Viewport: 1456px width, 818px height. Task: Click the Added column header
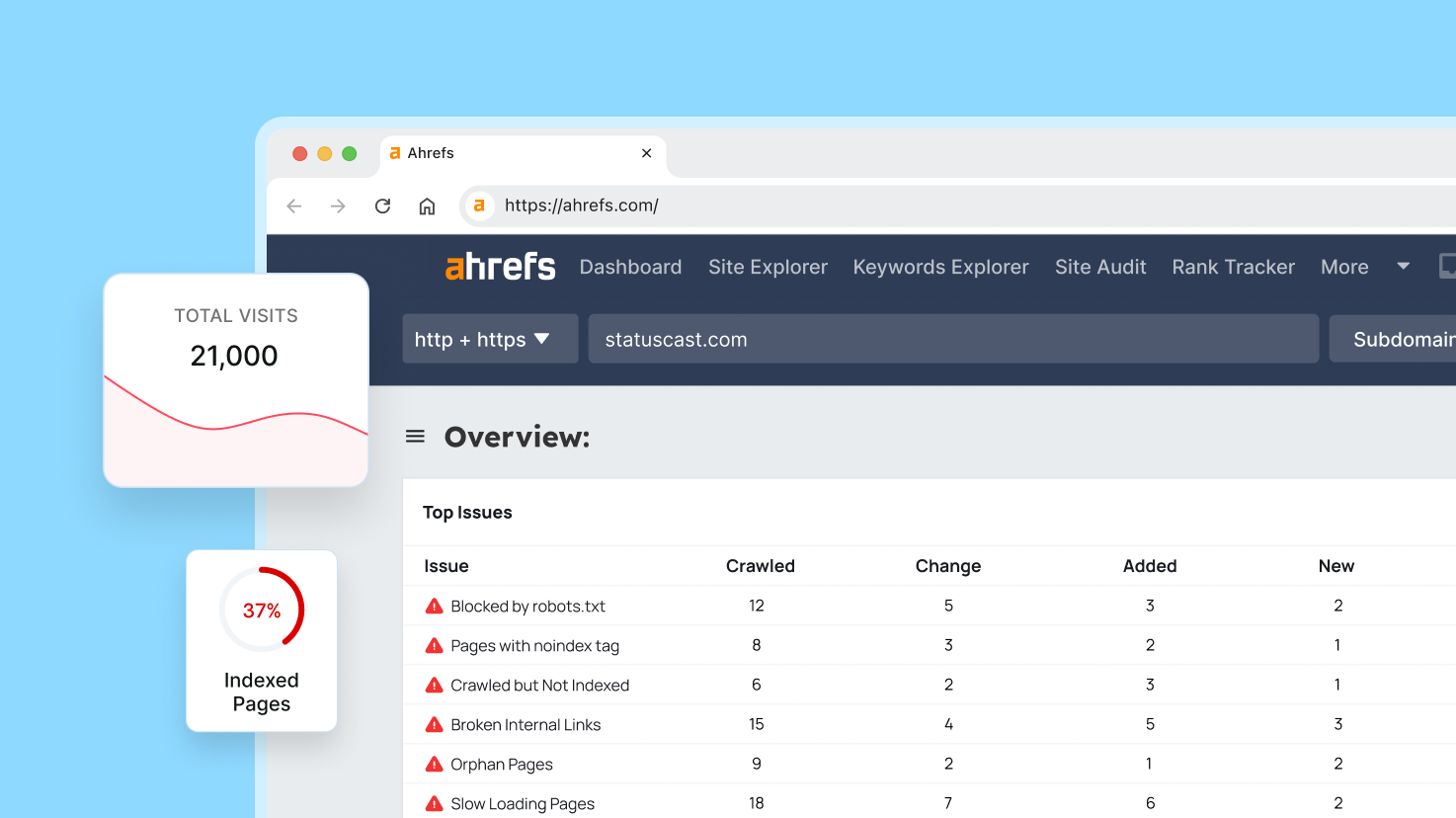1150,566
